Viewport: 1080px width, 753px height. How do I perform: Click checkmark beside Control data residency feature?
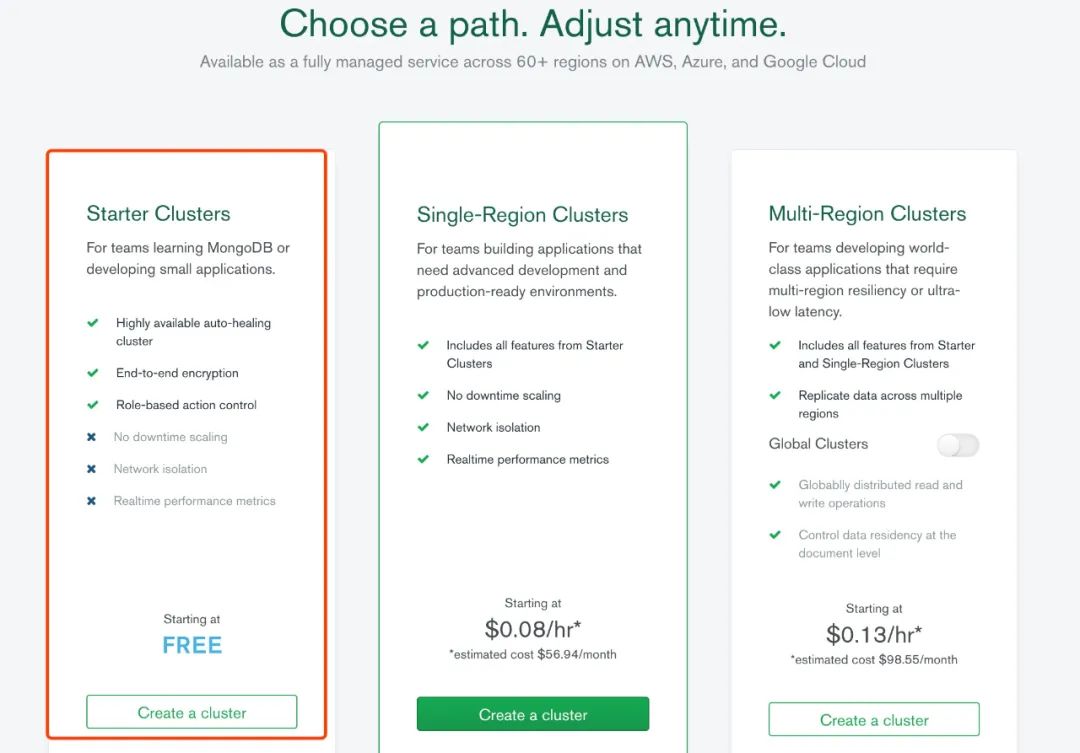click(x=775, y=535)
